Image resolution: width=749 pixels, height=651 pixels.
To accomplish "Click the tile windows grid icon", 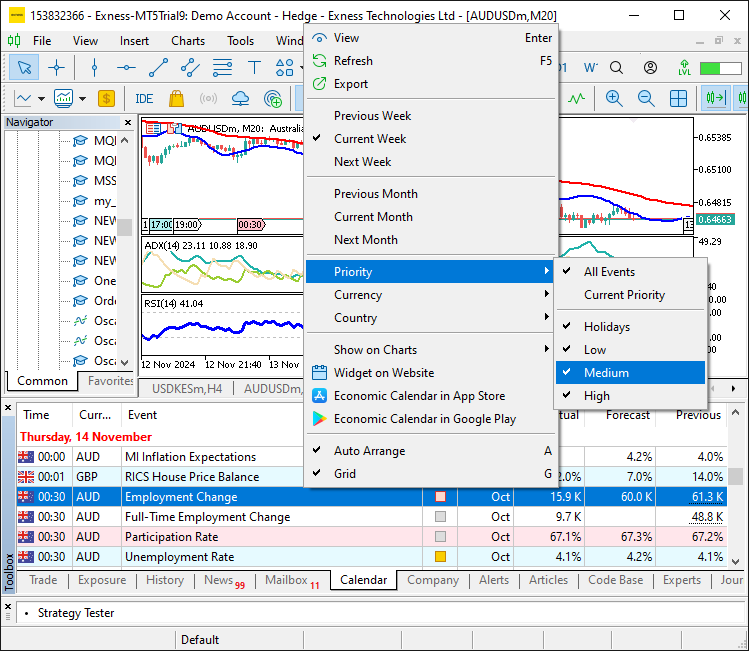I will tap(678, 99).
